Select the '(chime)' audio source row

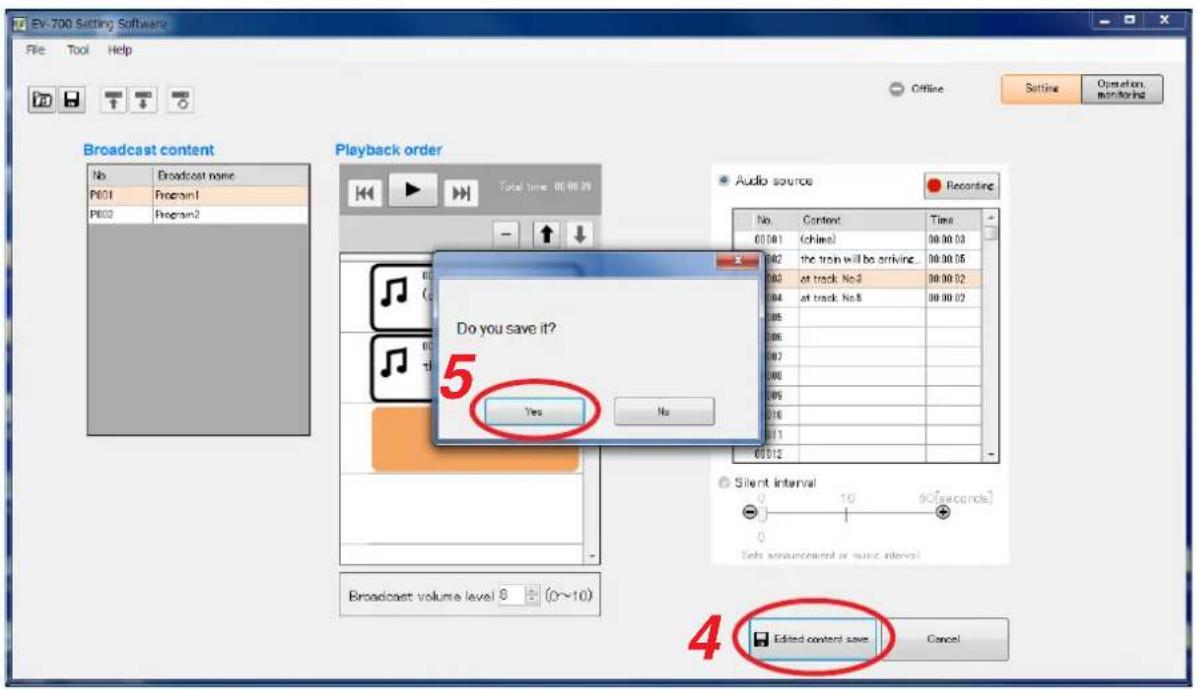coord(857,239)
